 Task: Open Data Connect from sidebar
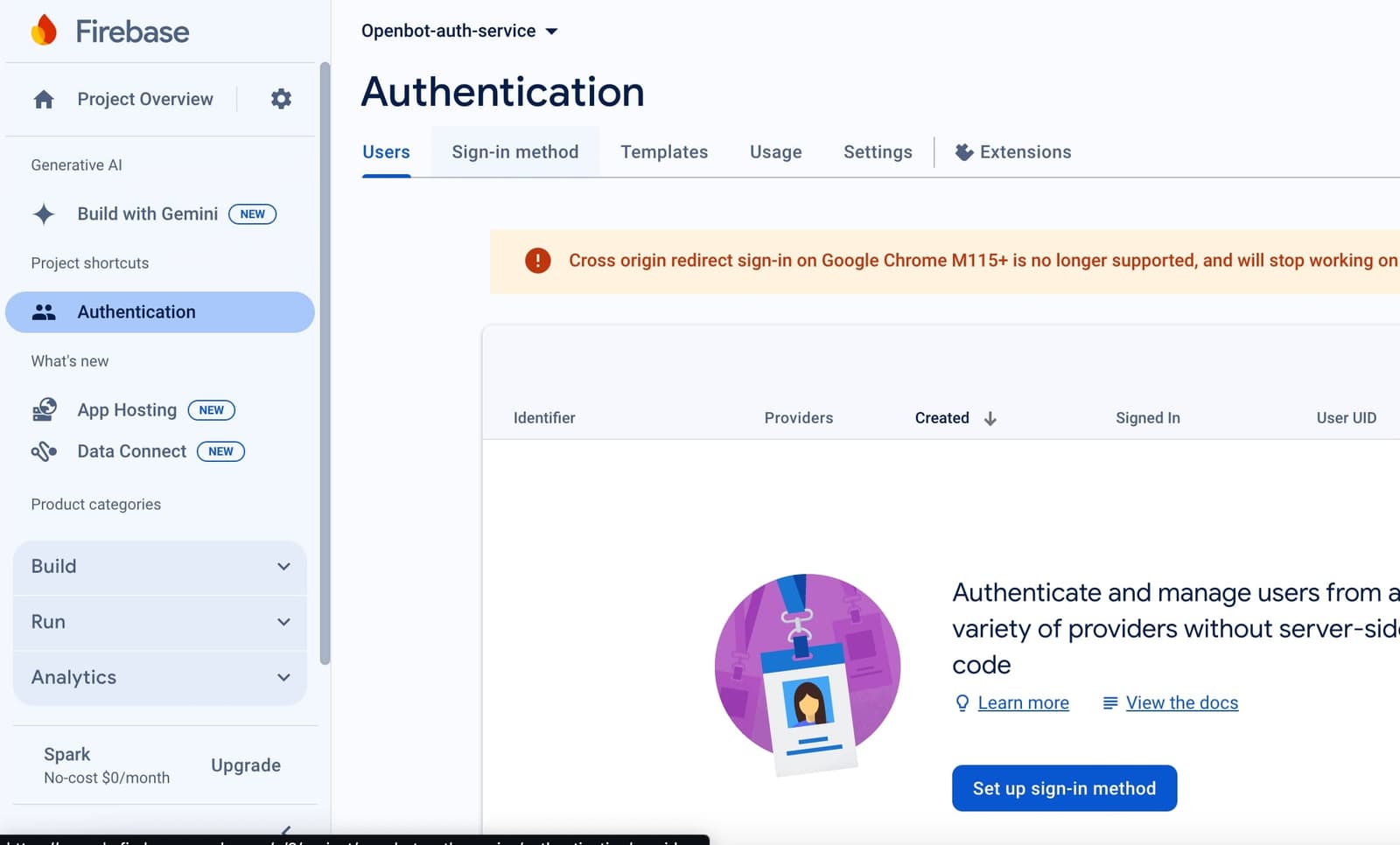(132, 451)
